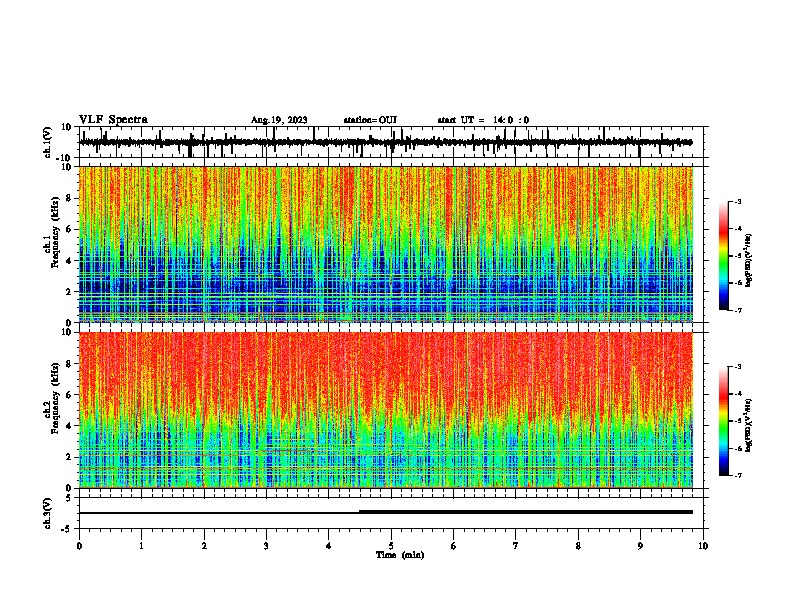Click the "2" kHz tick of ch.2 spectrogram
Viewport: 792px width, 612px height.
click(69, 457)
